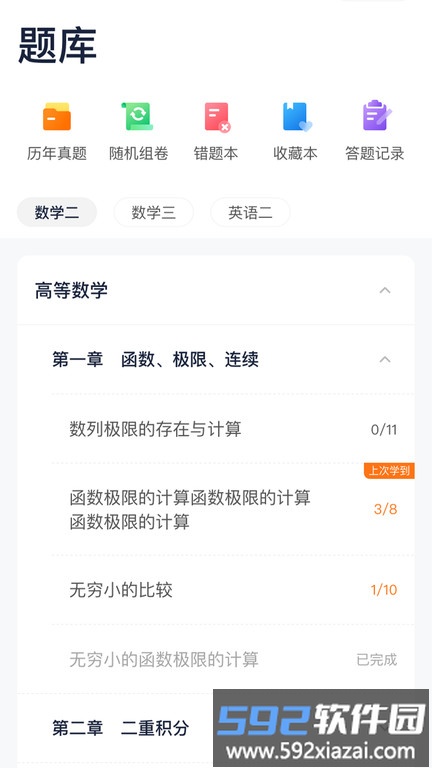This screenshot has width=432, height=768.
Task: Switch to the 数学三 tab
Action: tap(153, 213)
